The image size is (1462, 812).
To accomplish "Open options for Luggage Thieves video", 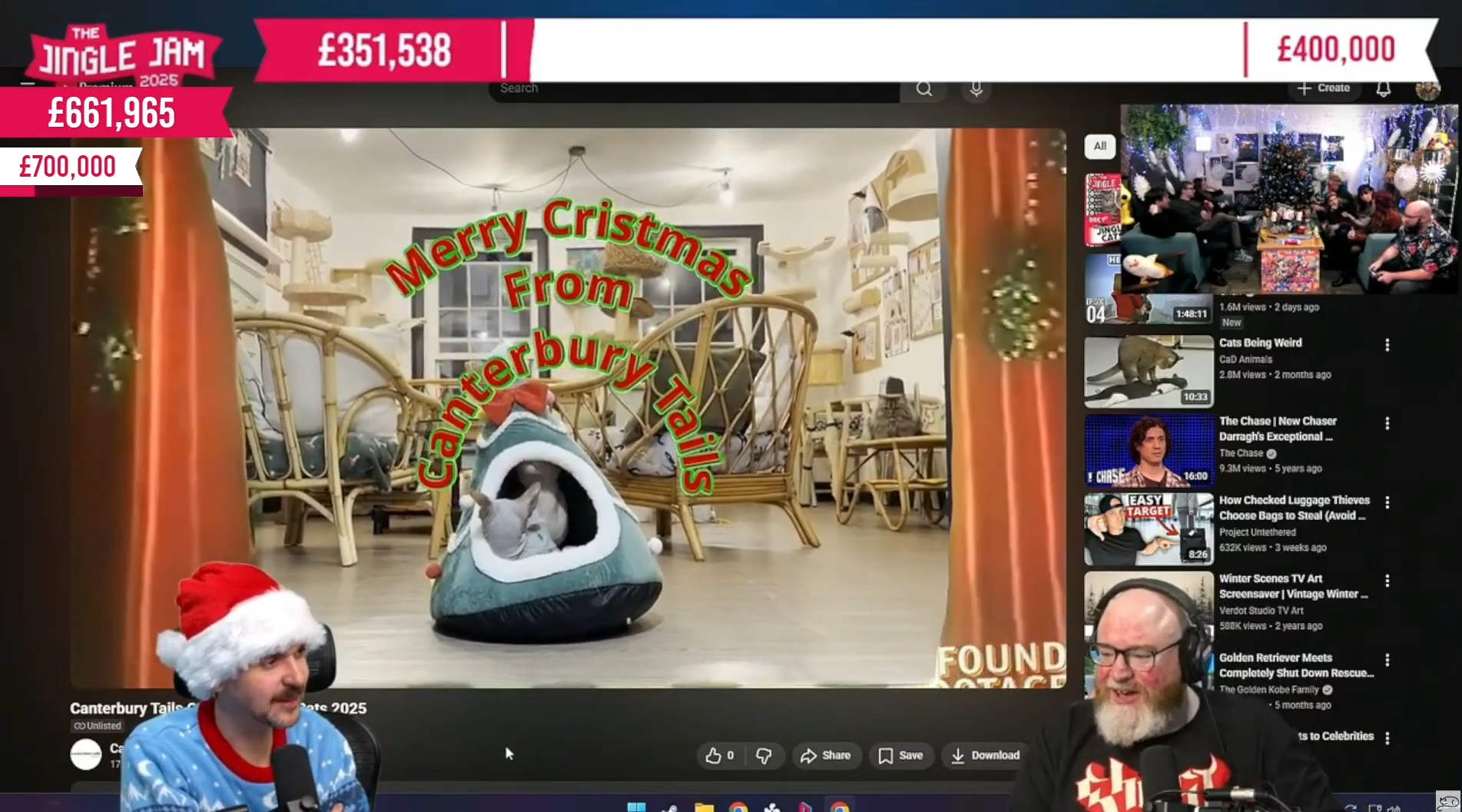I will pos(1387,502).
